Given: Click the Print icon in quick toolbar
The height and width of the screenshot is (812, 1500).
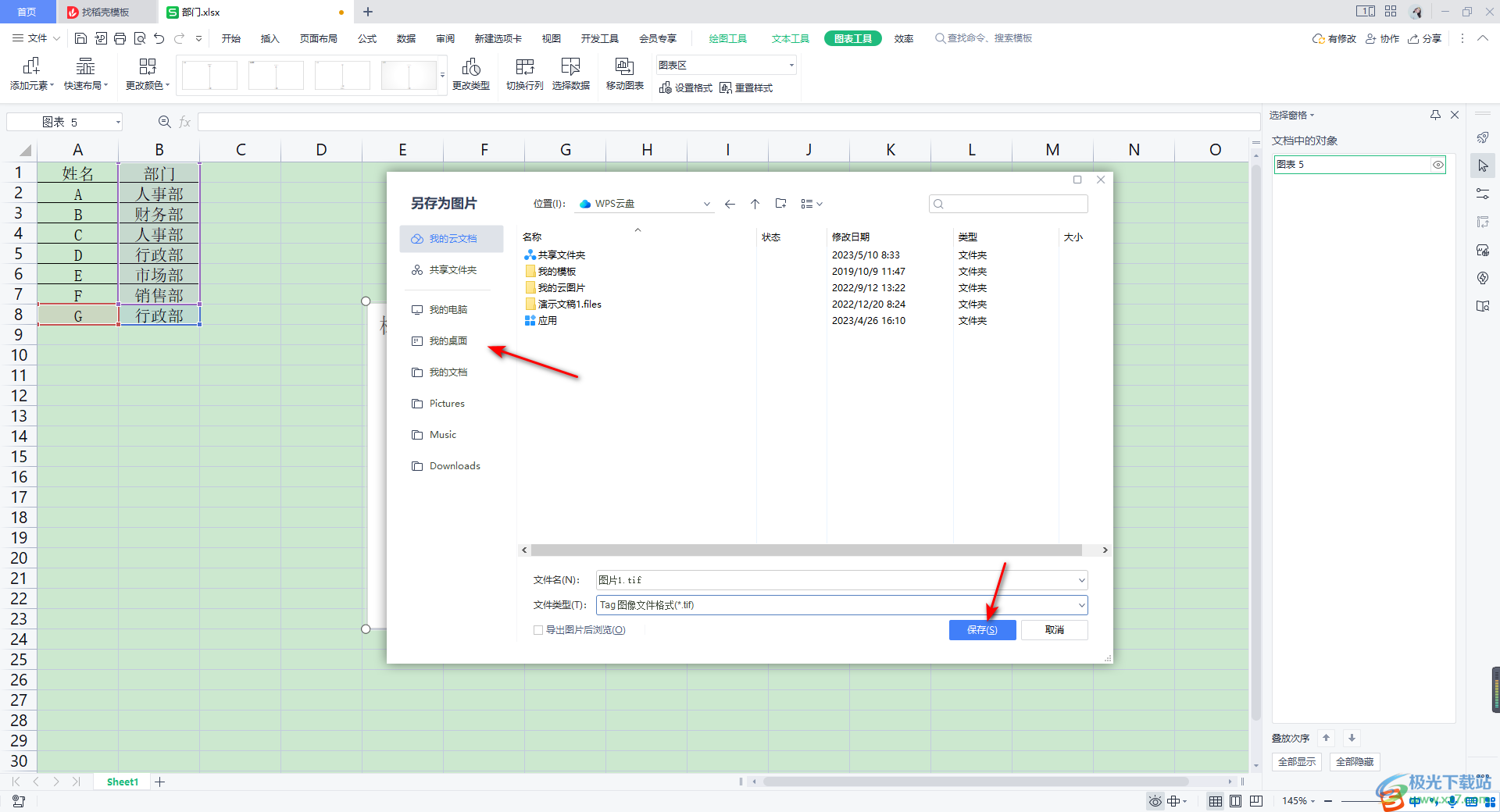Looking at the screenshot, I should [x=120, y=38].
